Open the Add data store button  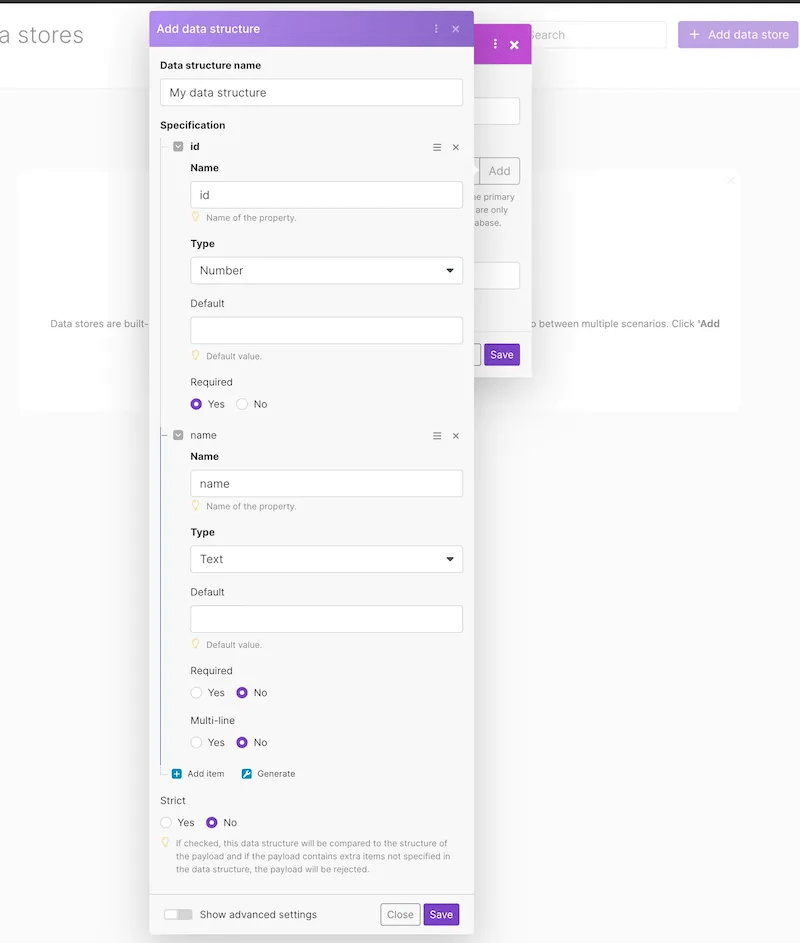tap(737, 34)
